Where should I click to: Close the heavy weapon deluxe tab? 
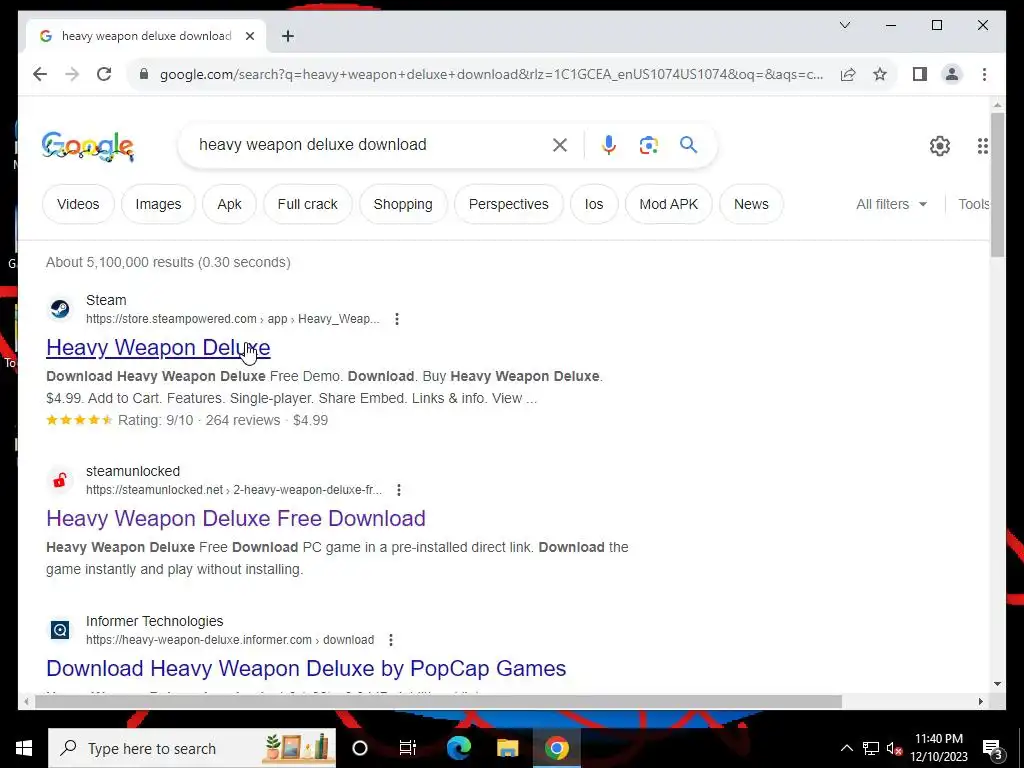point(249,36)
